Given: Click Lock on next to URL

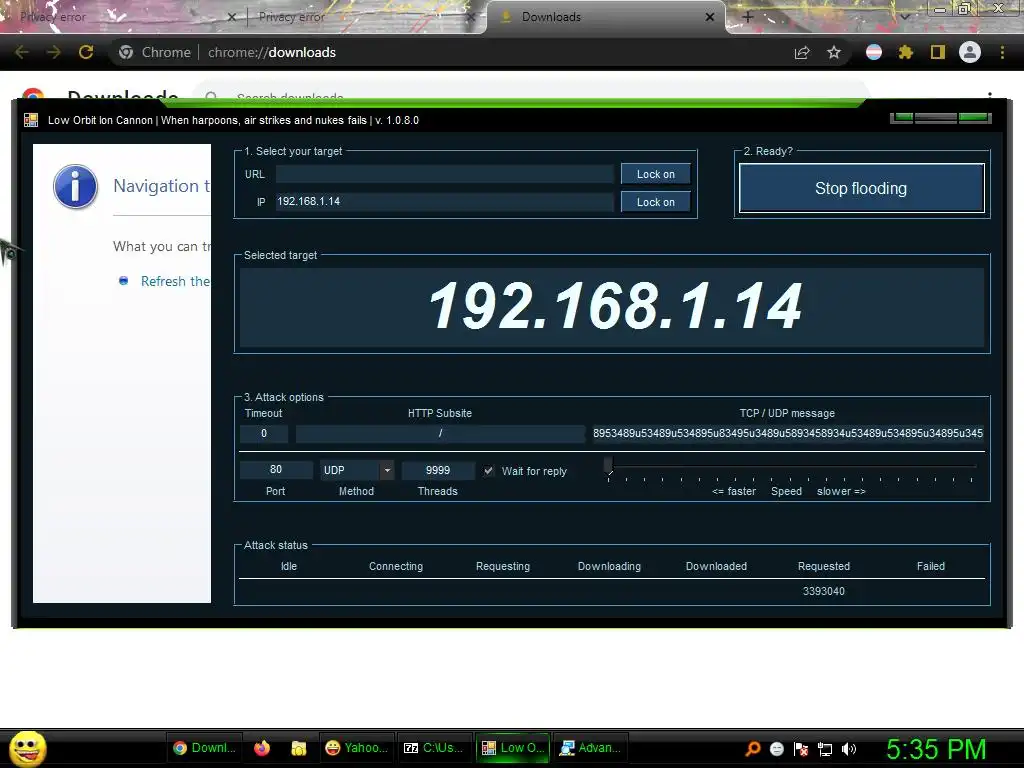Looking at the screenshot, I should coord(656,174).
